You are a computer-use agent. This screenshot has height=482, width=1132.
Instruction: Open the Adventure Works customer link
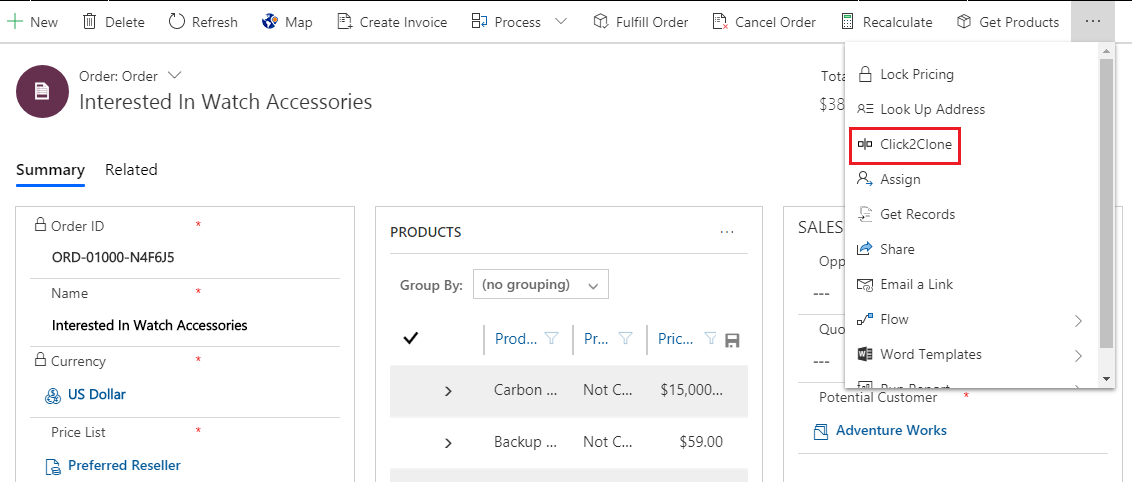(891, 430)
